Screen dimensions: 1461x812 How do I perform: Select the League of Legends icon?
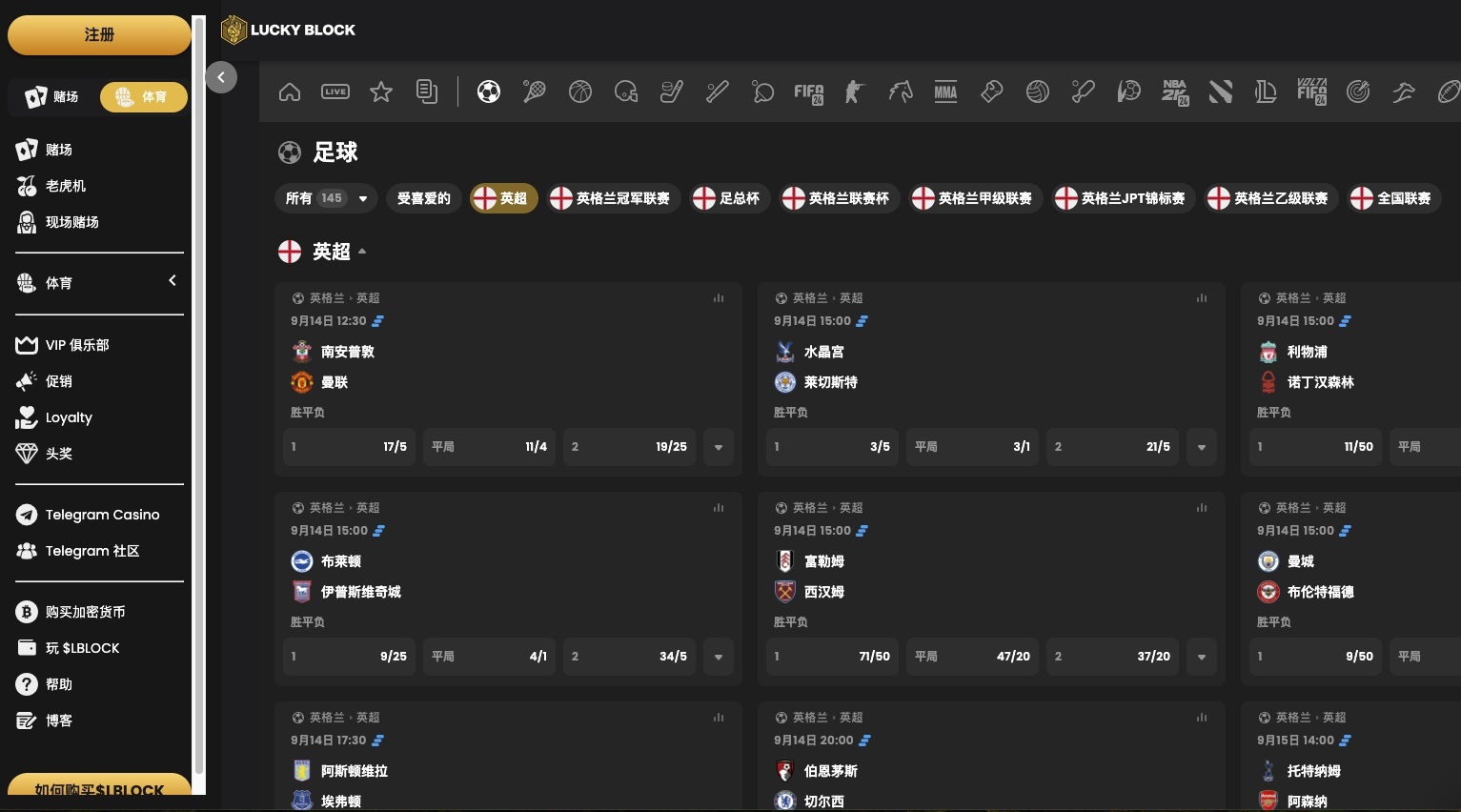point(1267,91)
